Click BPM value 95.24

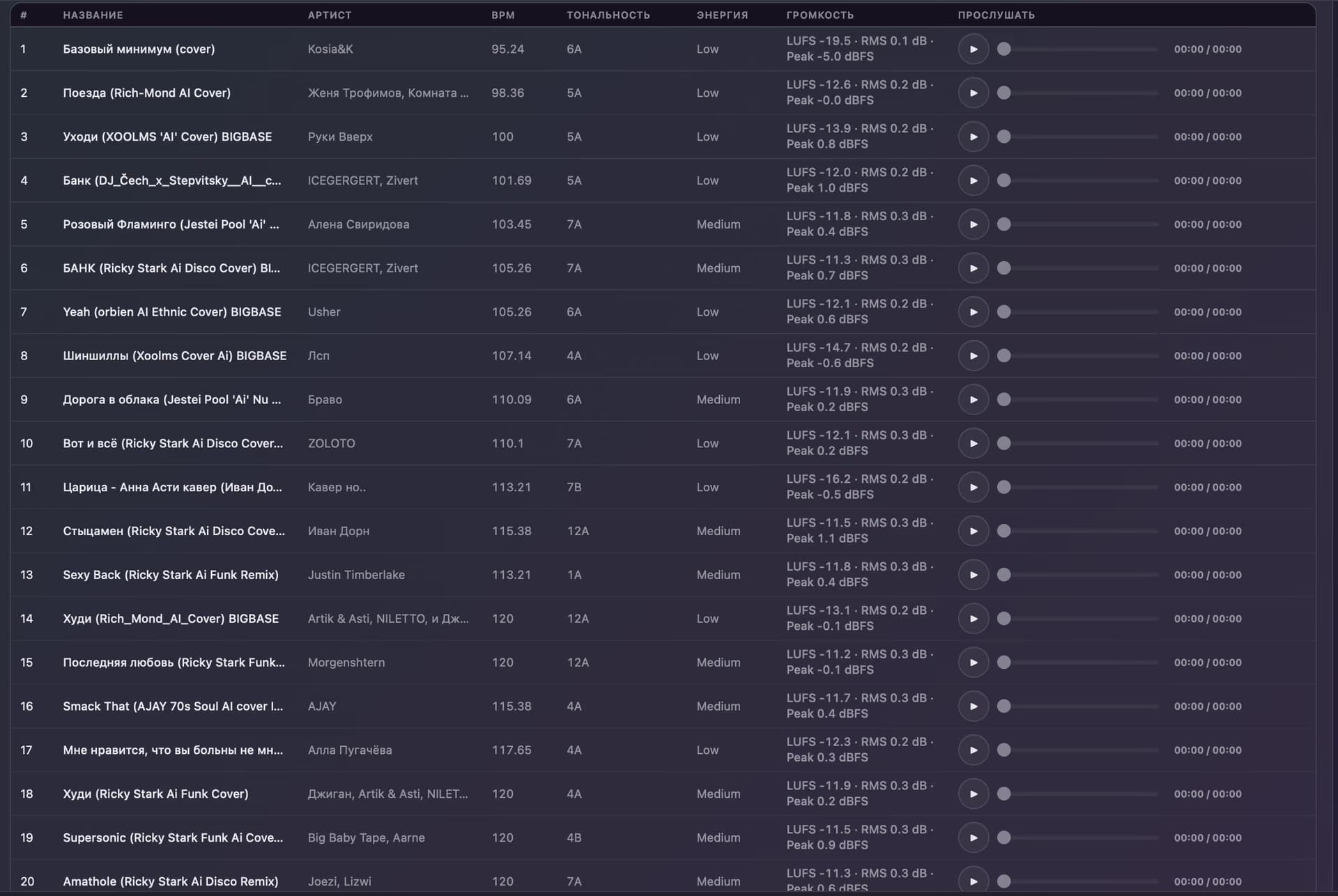(507, 49)
